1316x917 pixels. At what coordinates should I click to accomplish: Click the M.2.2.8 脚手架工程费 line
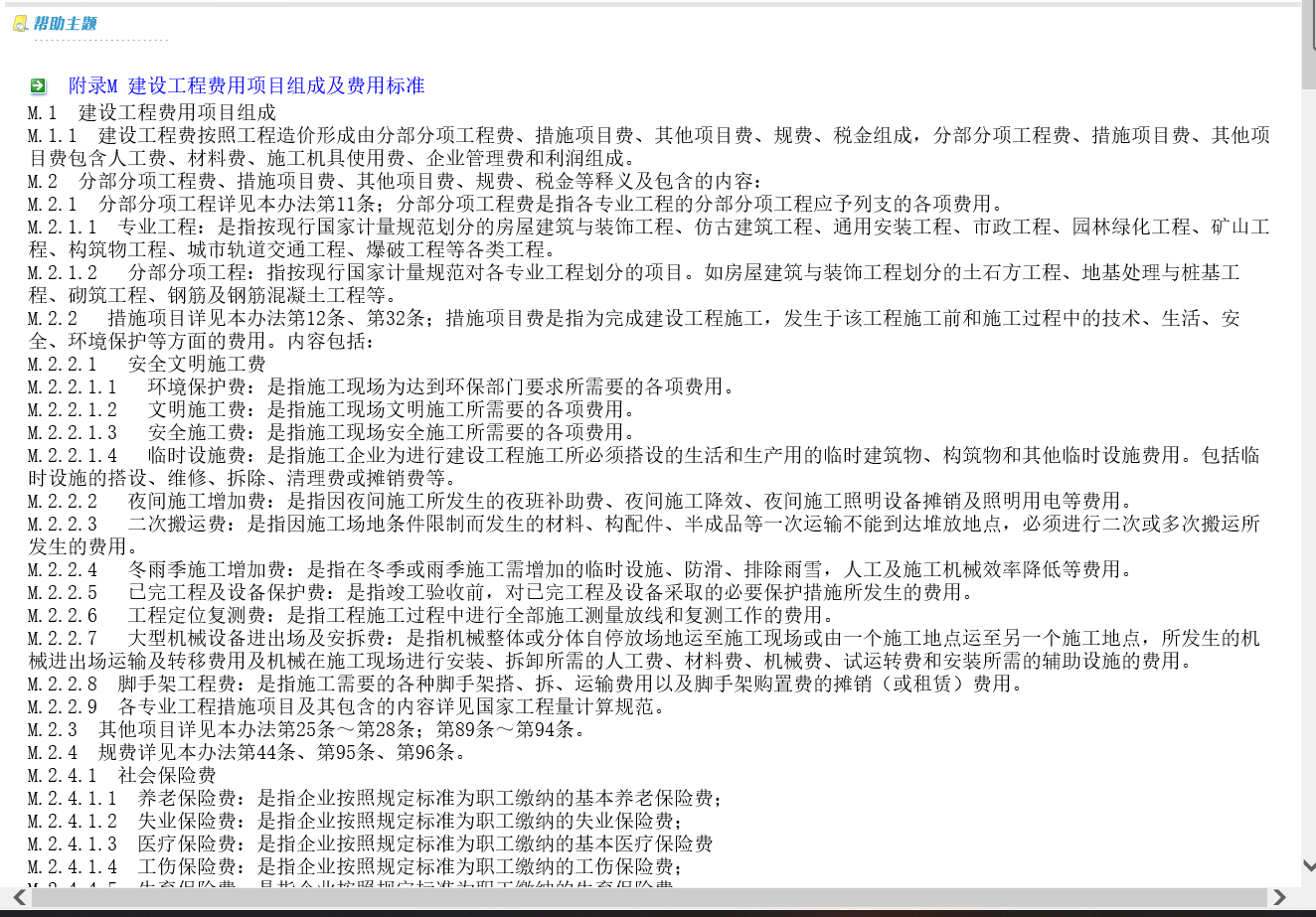525,685
